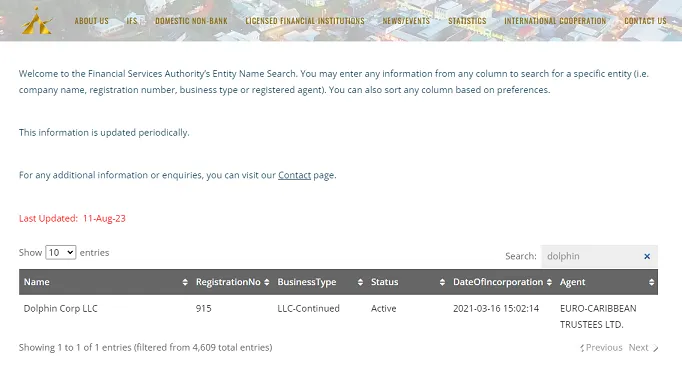
Task: Open the Contact Us menu
Action: click(645, 21)
